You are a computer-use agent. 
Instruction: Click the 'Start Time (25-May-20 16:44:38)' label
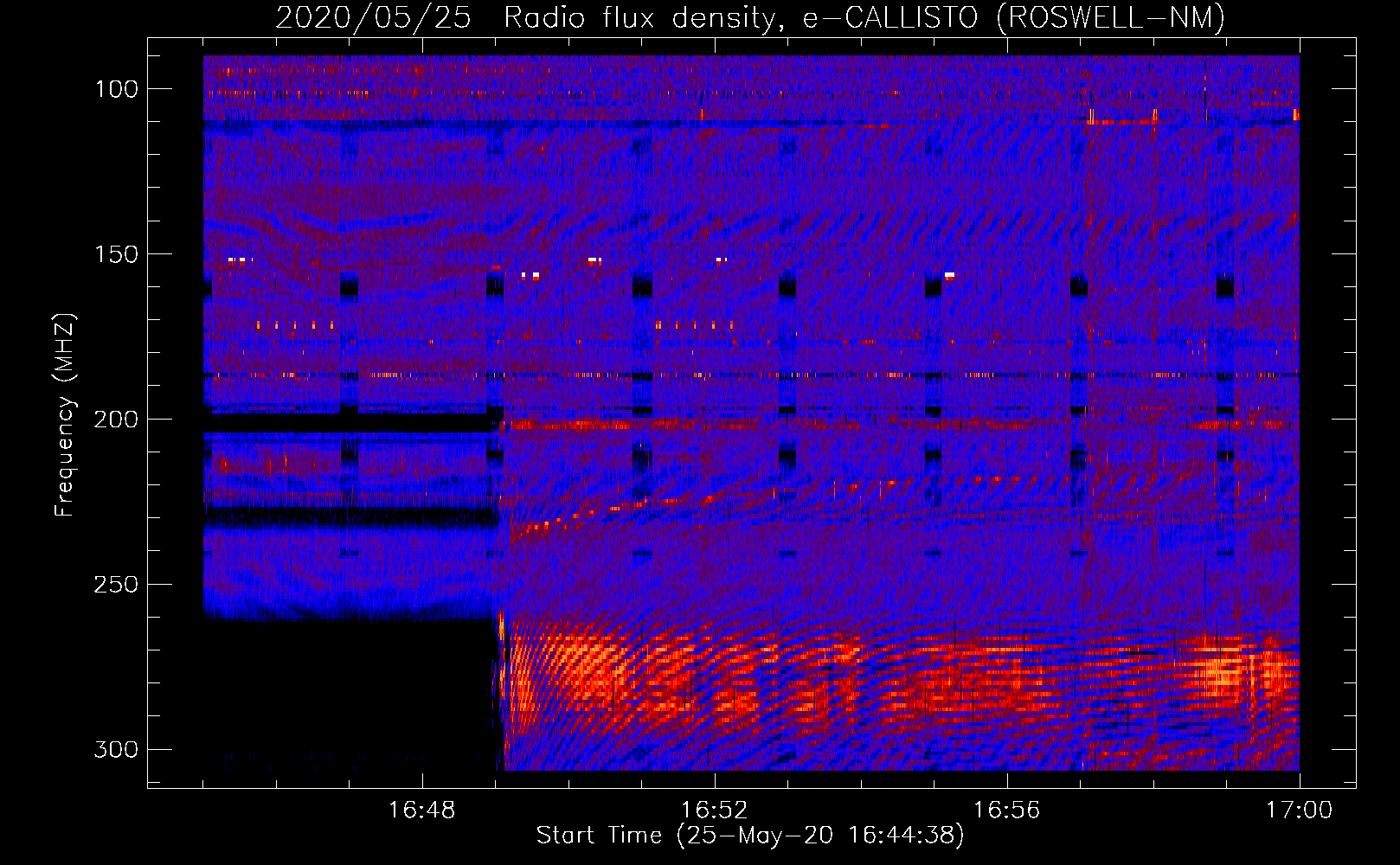tap(750, 836)
